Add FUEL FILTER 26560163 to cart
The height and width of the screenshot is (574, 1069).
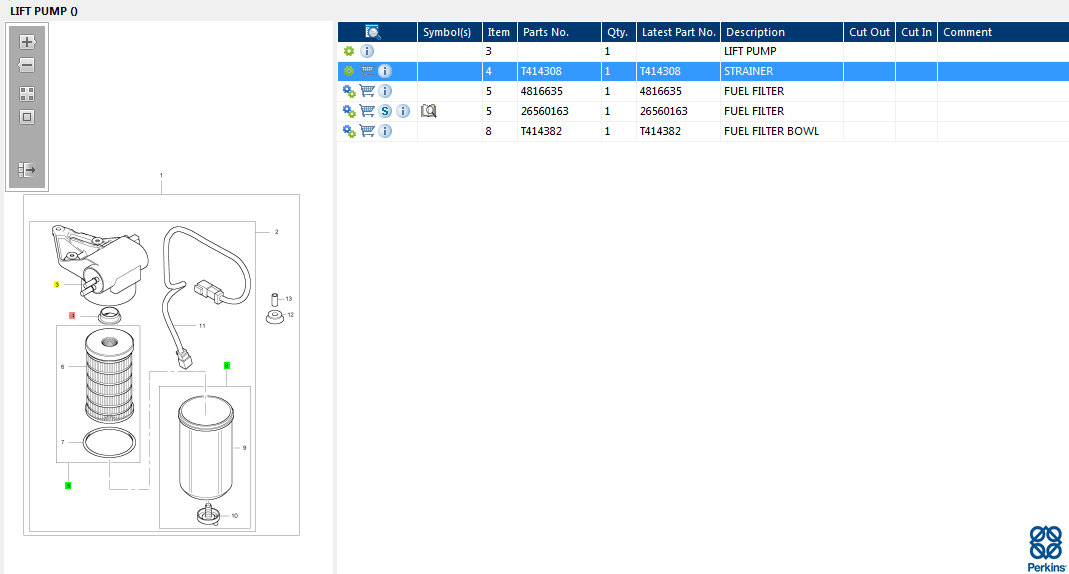[367, 110]
